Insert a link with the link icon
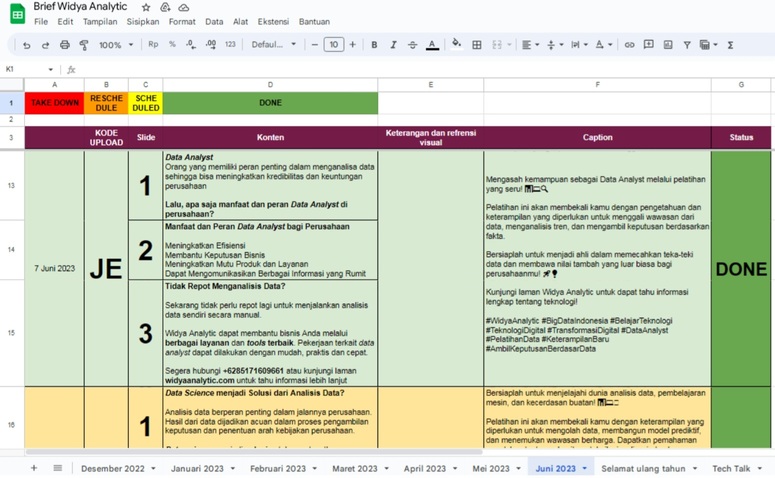775x478 pixels. (629, 45)
